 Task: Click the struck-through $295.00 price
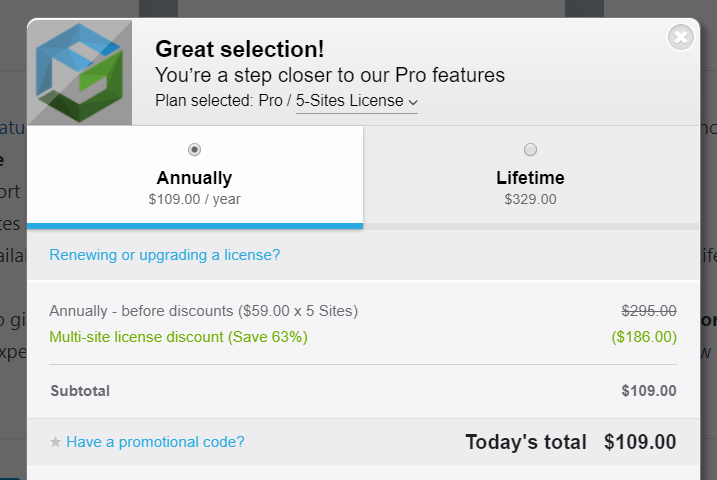(x=649, y=311)
